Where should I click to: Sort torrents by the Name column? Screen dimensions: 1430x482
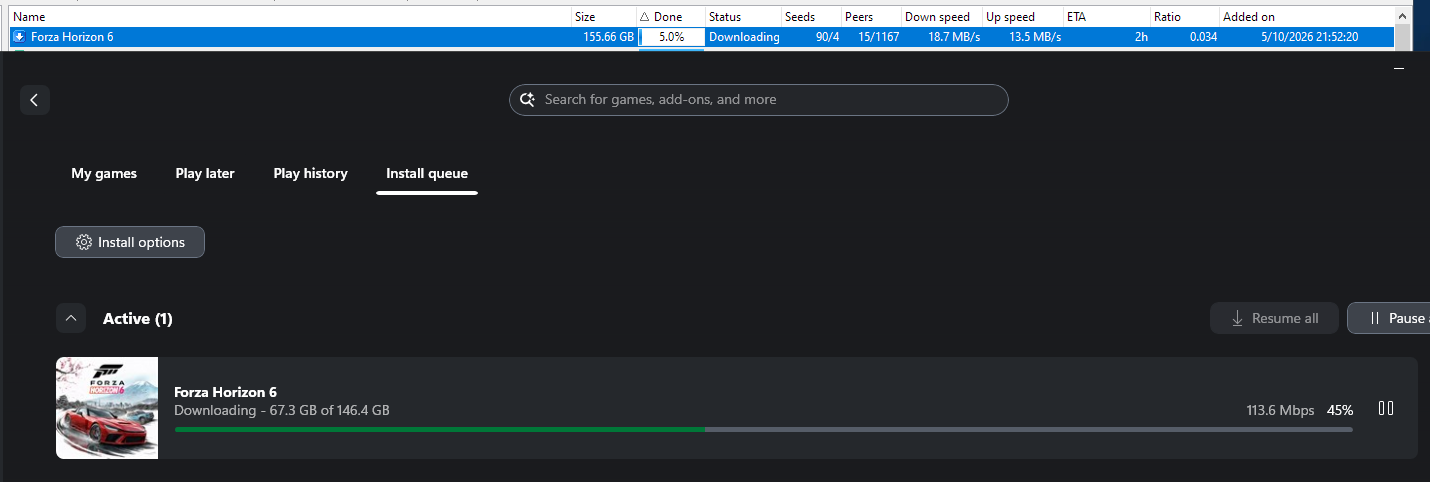pos(290,17)
